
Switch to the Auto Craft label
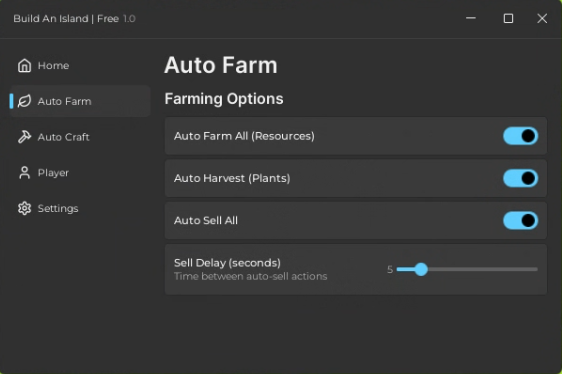coord(63,137)
